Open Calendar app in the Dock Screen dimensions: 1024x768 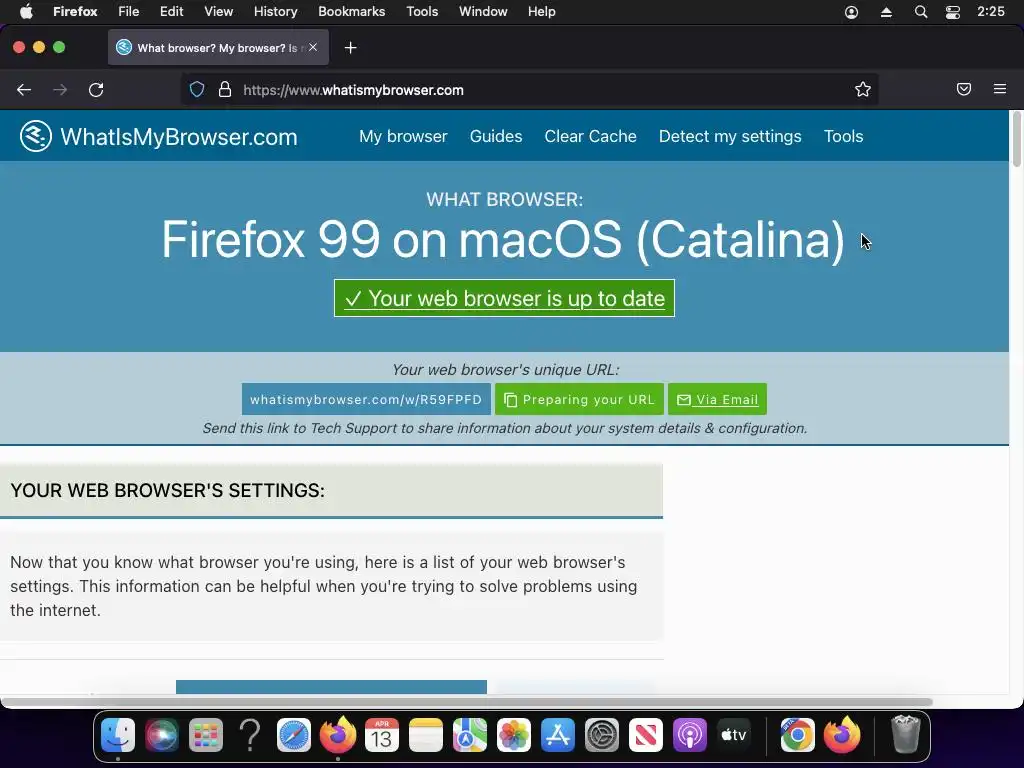pyautogui.click(x=382, y=735)
